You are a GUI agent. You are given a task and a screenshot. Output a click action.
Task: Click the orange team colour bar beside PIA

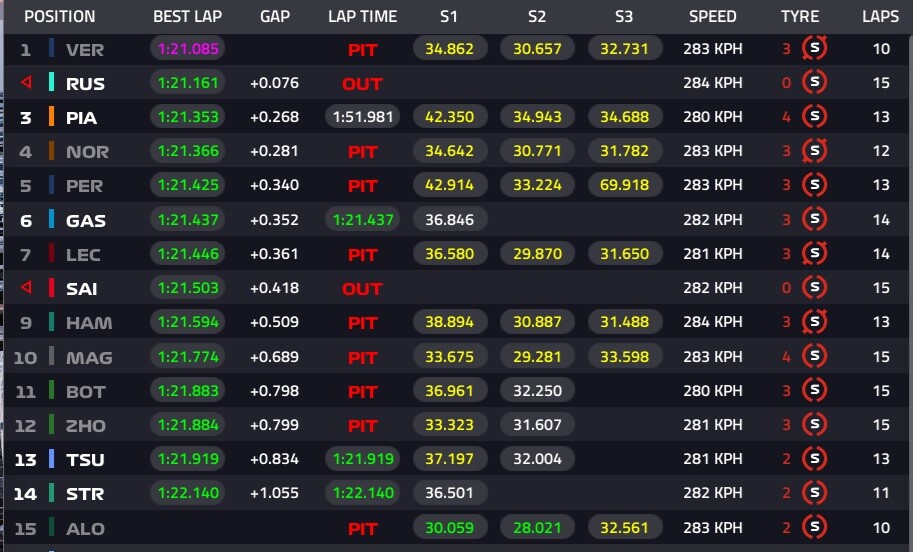click(x=51, y=117)
